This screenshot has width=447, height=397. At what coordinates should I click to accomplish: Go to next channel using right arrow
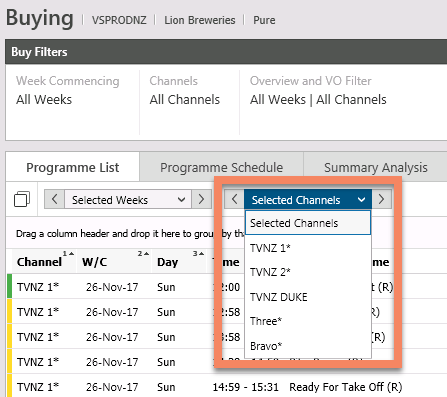[x=381, y=199]
